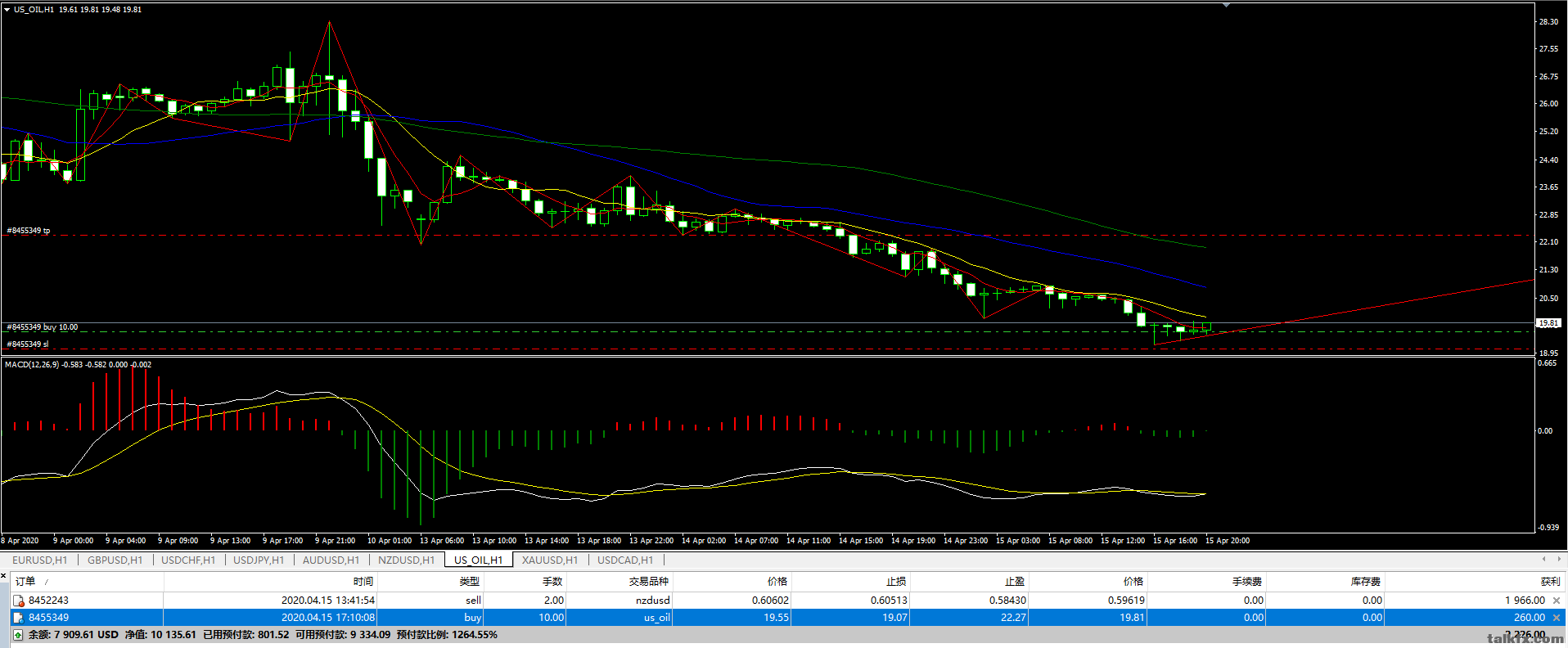Select order row 8452243
Screen dimensions: 1568x648
[x=787, y=601]
